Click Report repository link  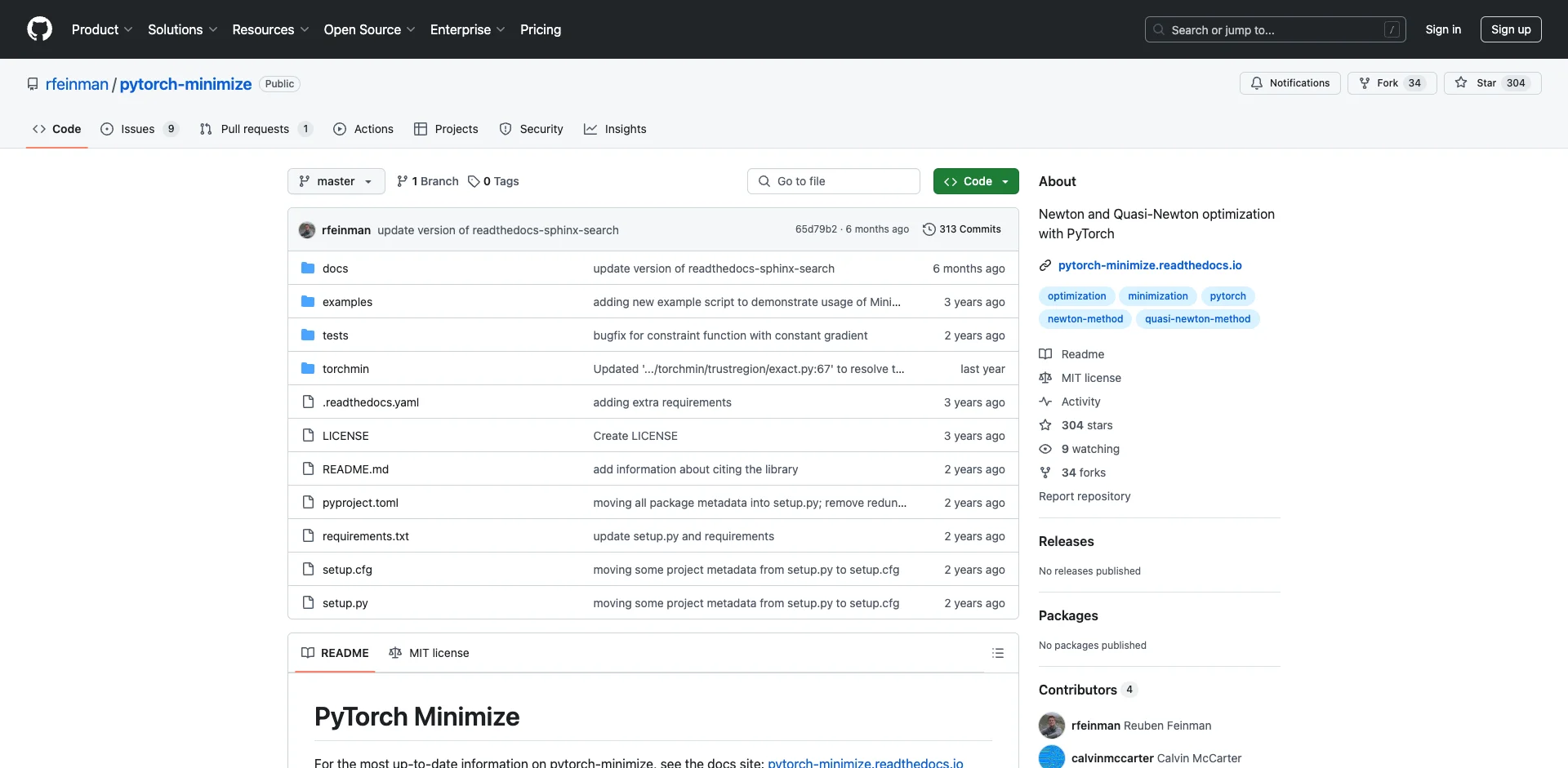click(1085, 496)
